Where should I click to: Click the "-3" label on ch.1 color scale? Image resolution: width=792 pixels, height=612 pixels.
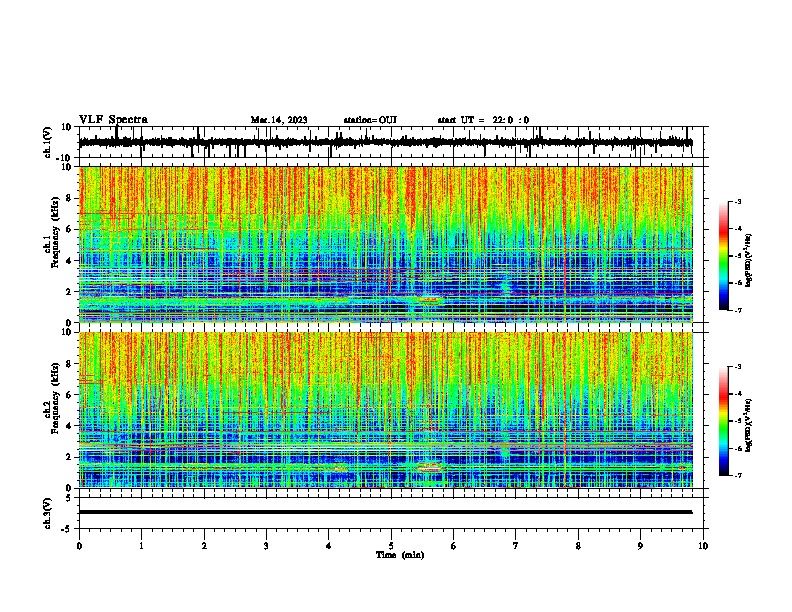[x=737, y=201]
